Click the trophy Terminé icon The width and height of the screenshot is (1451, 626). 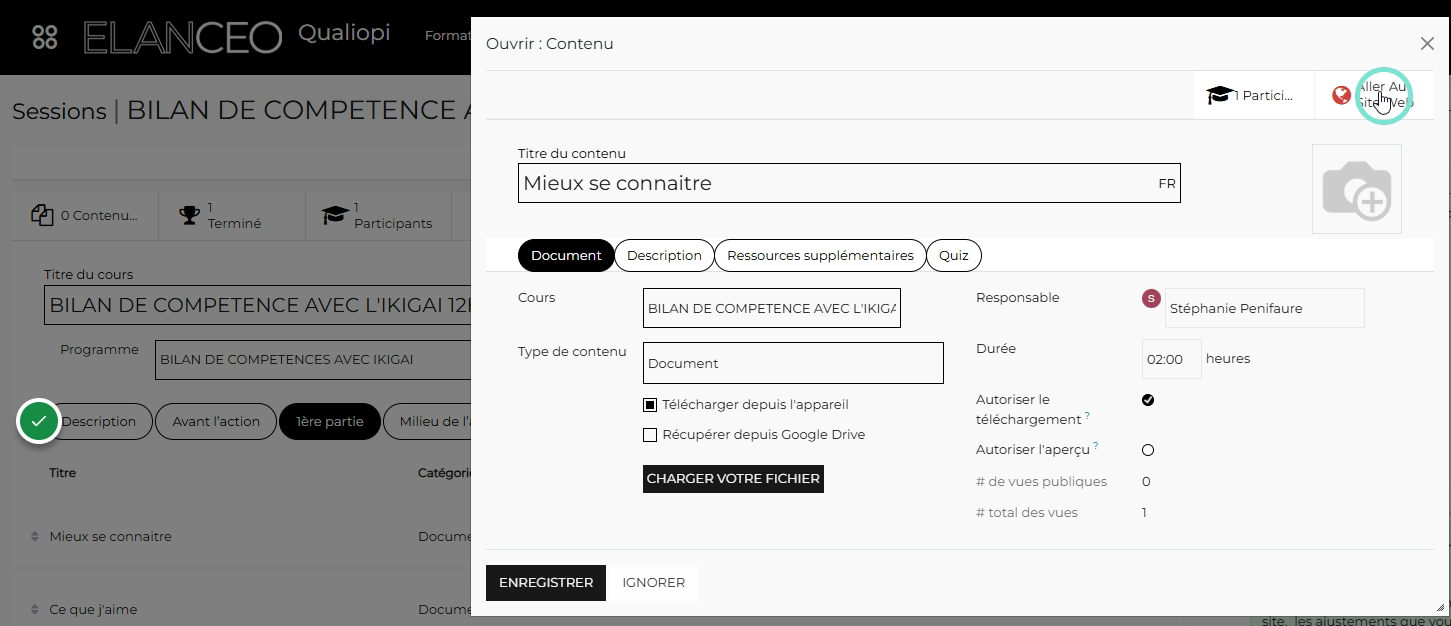point(189,215)
